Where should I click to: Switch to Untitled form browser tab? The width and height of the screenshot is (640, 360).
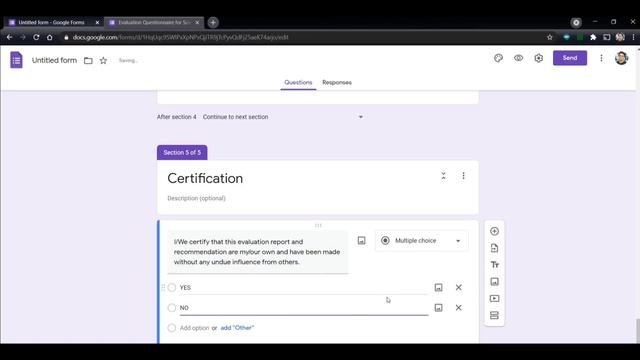tap(51, 22)
